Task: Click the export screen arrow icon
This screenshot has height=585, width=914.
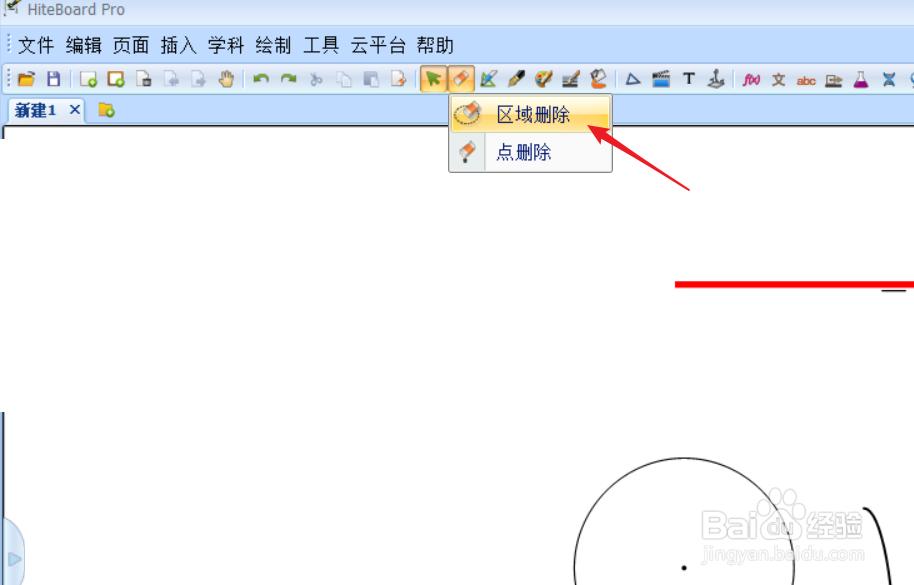Action: (x=834, y=80)
